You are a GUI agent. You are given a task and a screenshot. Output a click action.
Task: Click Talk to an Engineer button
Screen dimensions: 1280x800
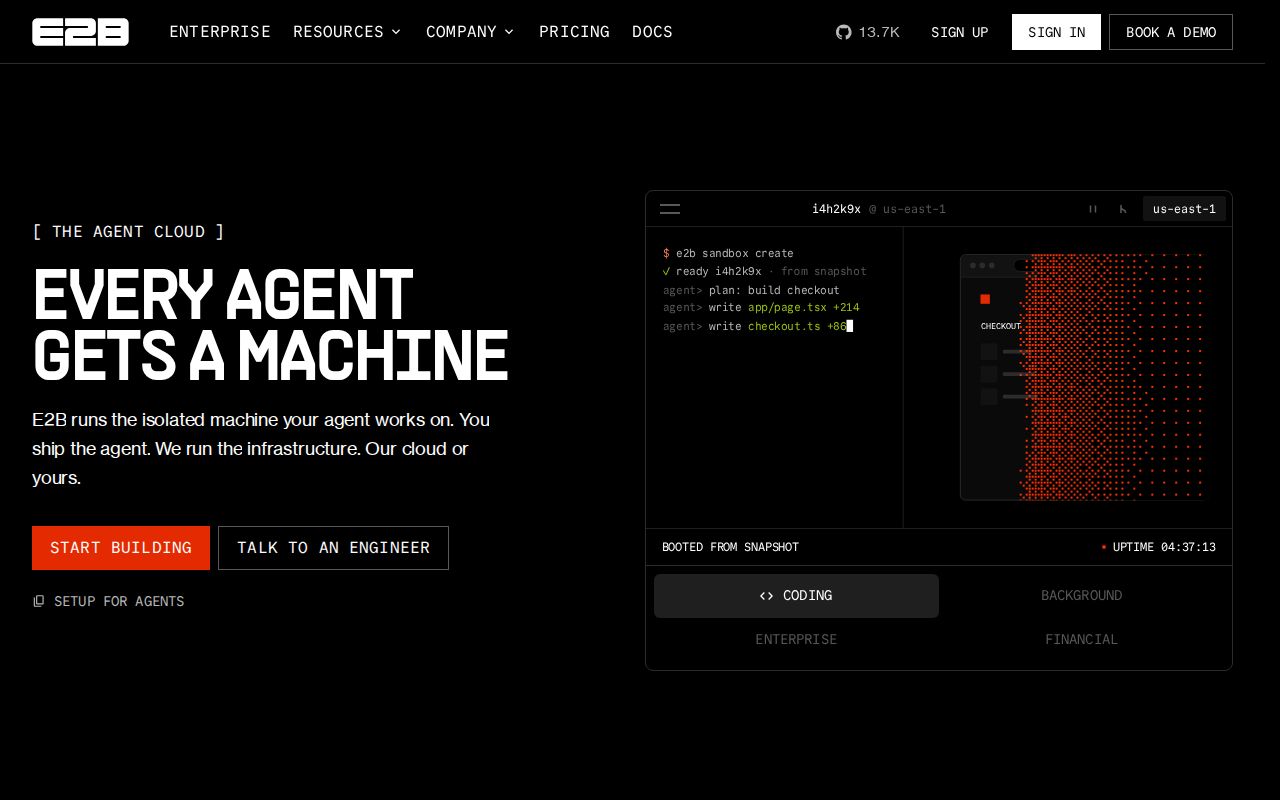click(333, 548)
